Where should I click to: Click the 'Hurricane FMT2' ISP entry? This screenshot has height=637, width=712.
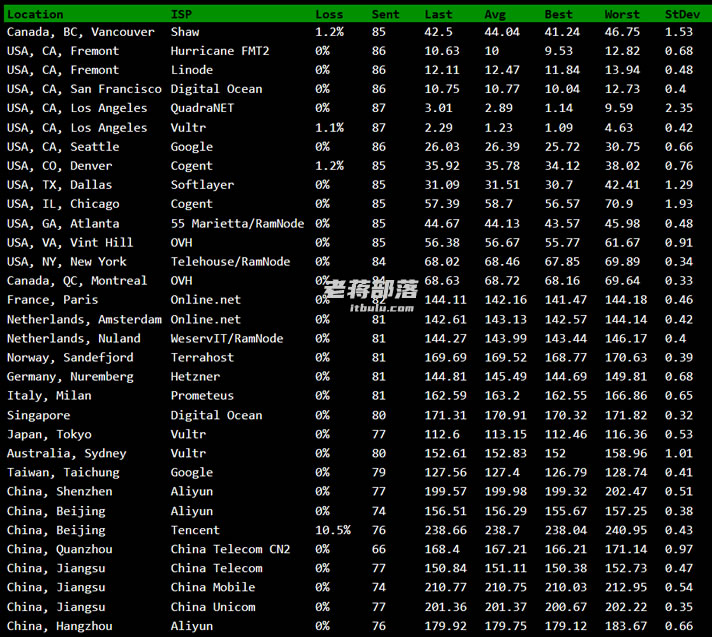tap(220, 51)
